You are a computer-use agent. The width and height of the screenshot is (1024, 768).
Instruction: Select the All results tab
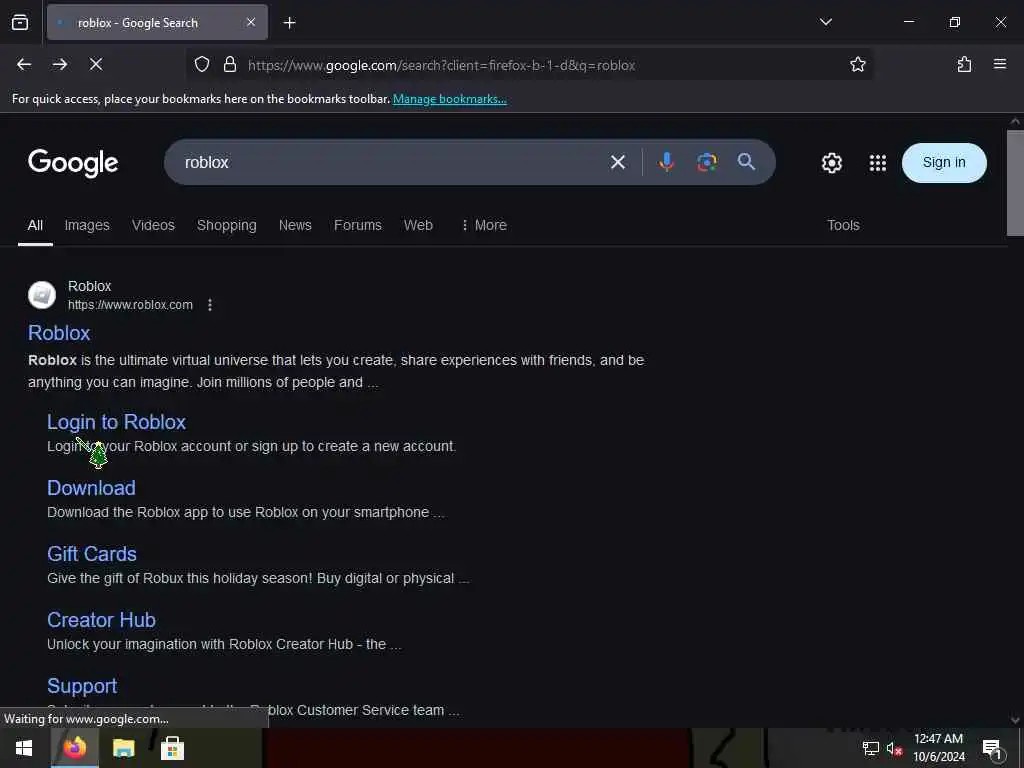(35, 225)
